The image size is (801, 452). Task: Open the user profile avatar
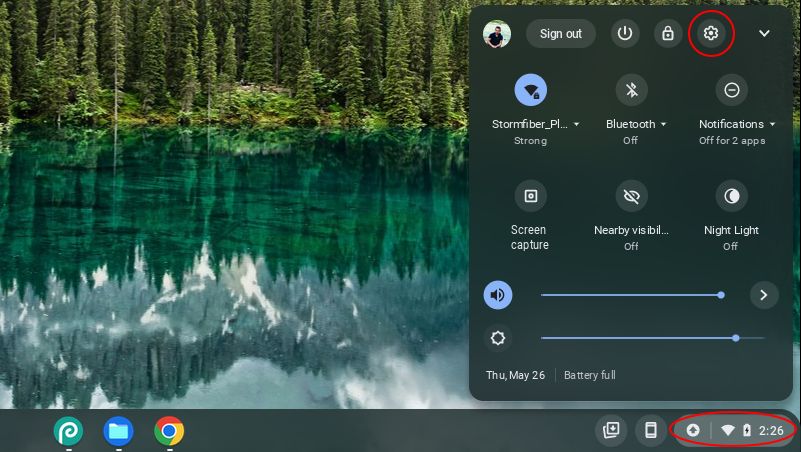pyautogui.click(x=497, y=34)
